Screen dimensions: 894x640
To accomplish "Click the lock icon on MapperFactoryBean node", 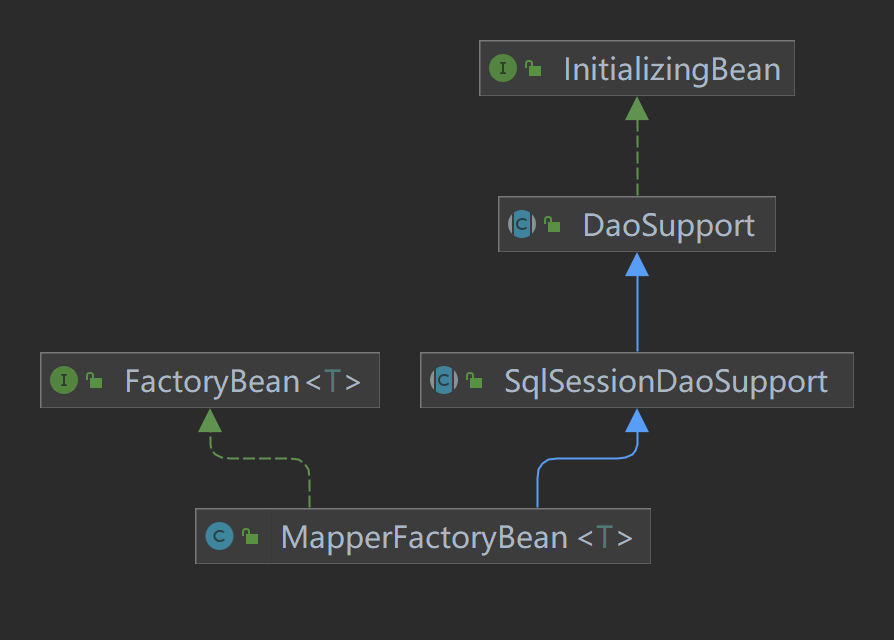I will [250, 537].
